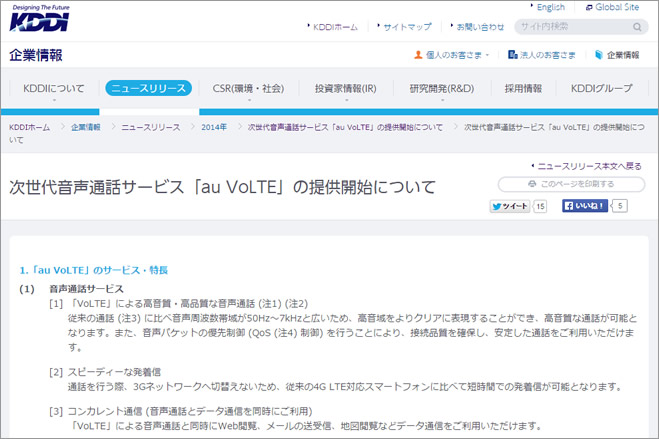Click the book icon beside 企業情報
Image resolution: width=659 pixels, height=439 pixels.
[x=599, y=55]
